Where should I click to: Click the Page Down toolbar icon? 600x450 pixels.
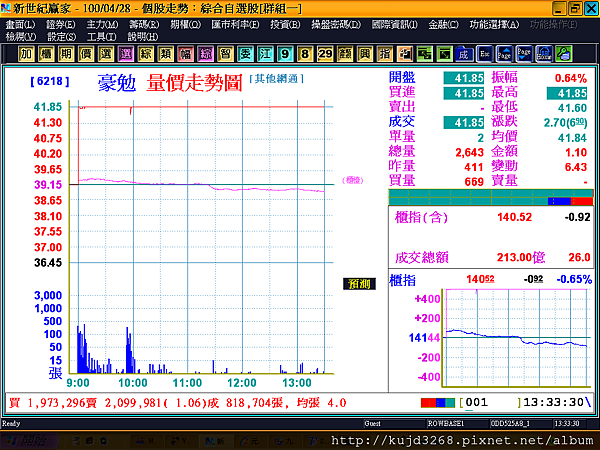tap(524, 54)
